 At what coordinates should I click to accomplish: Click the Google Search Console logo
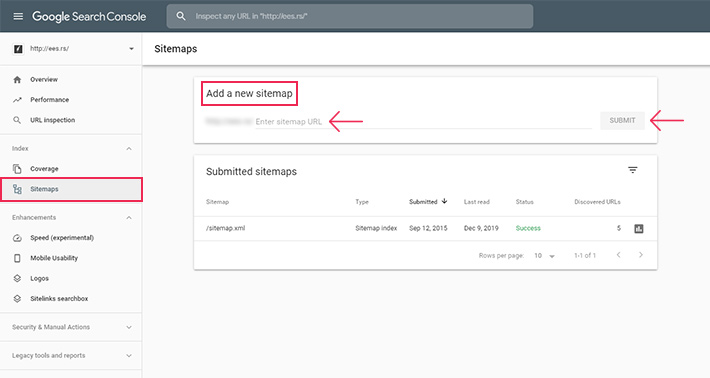point(89,16)
